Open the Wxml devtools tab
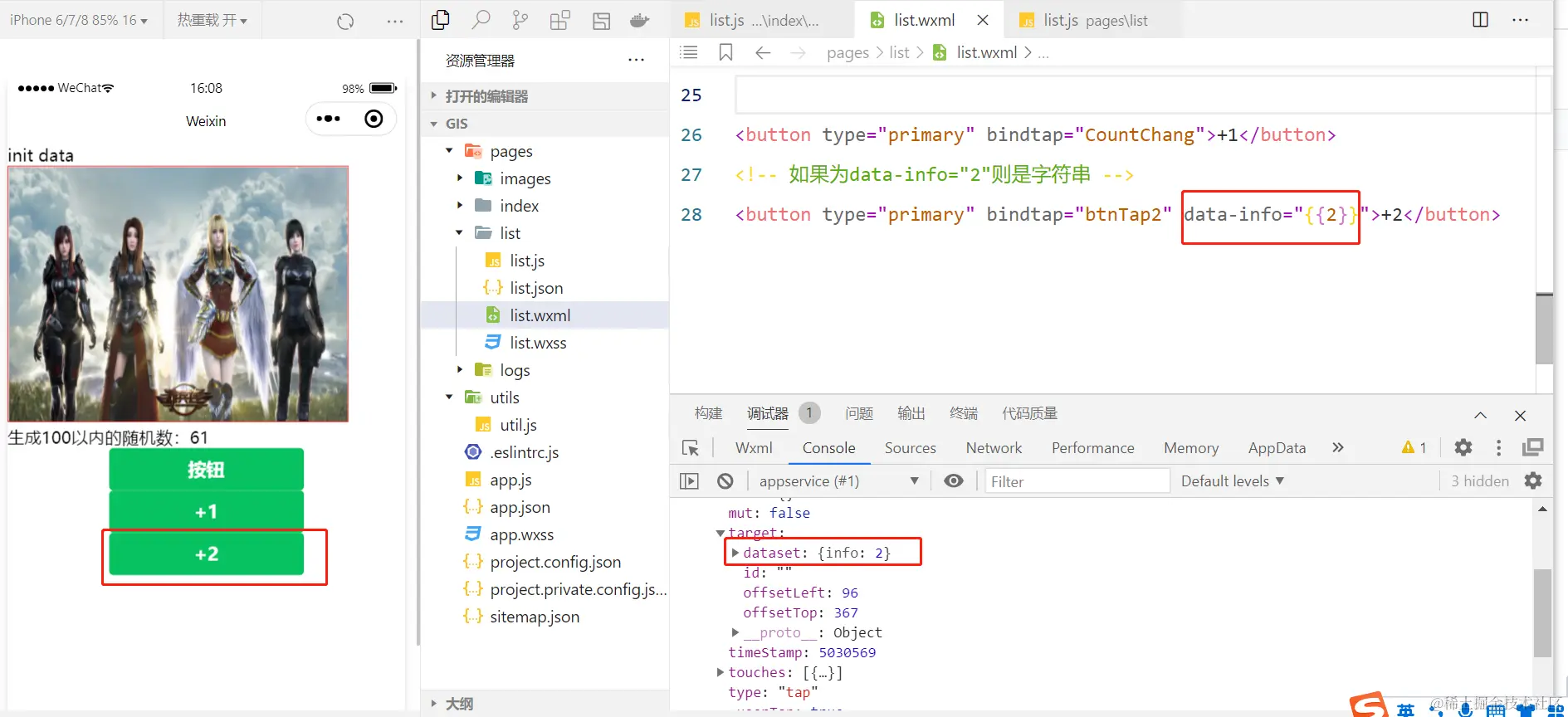Screen dimensions: 1568x717 (x=754, y=448)
